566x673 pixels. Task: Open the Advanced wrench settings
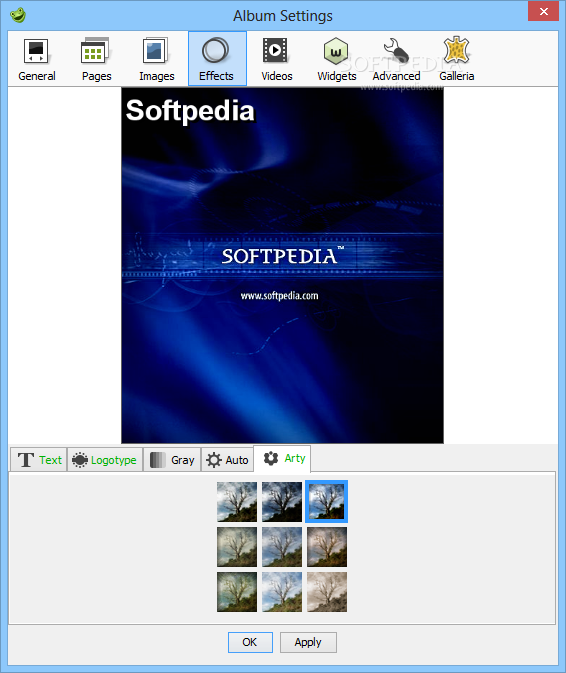(396, 59)
